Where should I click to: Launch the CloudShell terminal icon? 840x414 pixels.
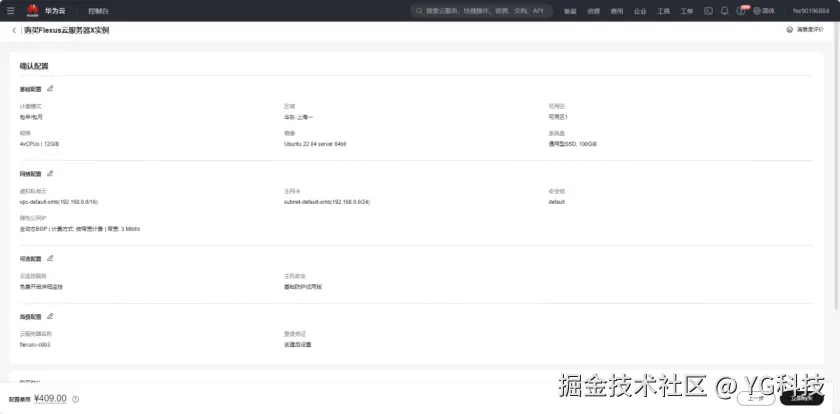click(x=708, y=10)
